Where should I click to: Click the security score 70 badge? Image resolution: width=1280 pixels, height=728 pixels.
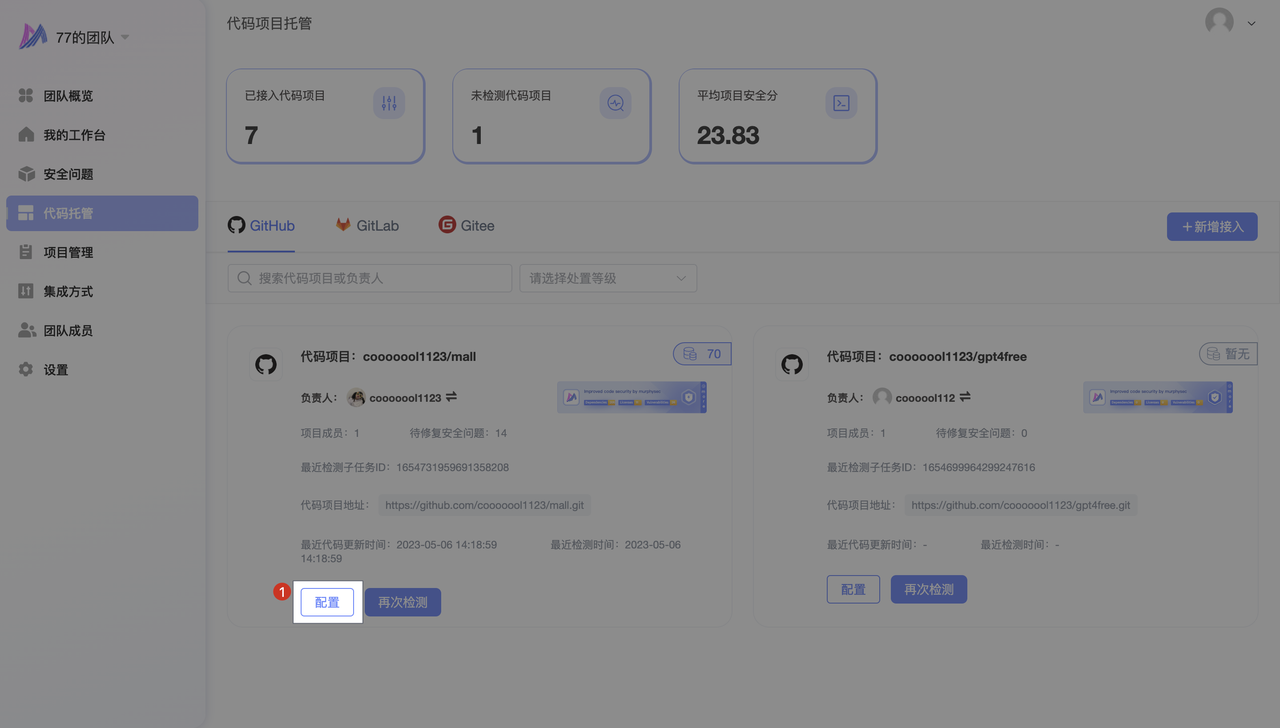pyautogui.click(x=703, y=354)
